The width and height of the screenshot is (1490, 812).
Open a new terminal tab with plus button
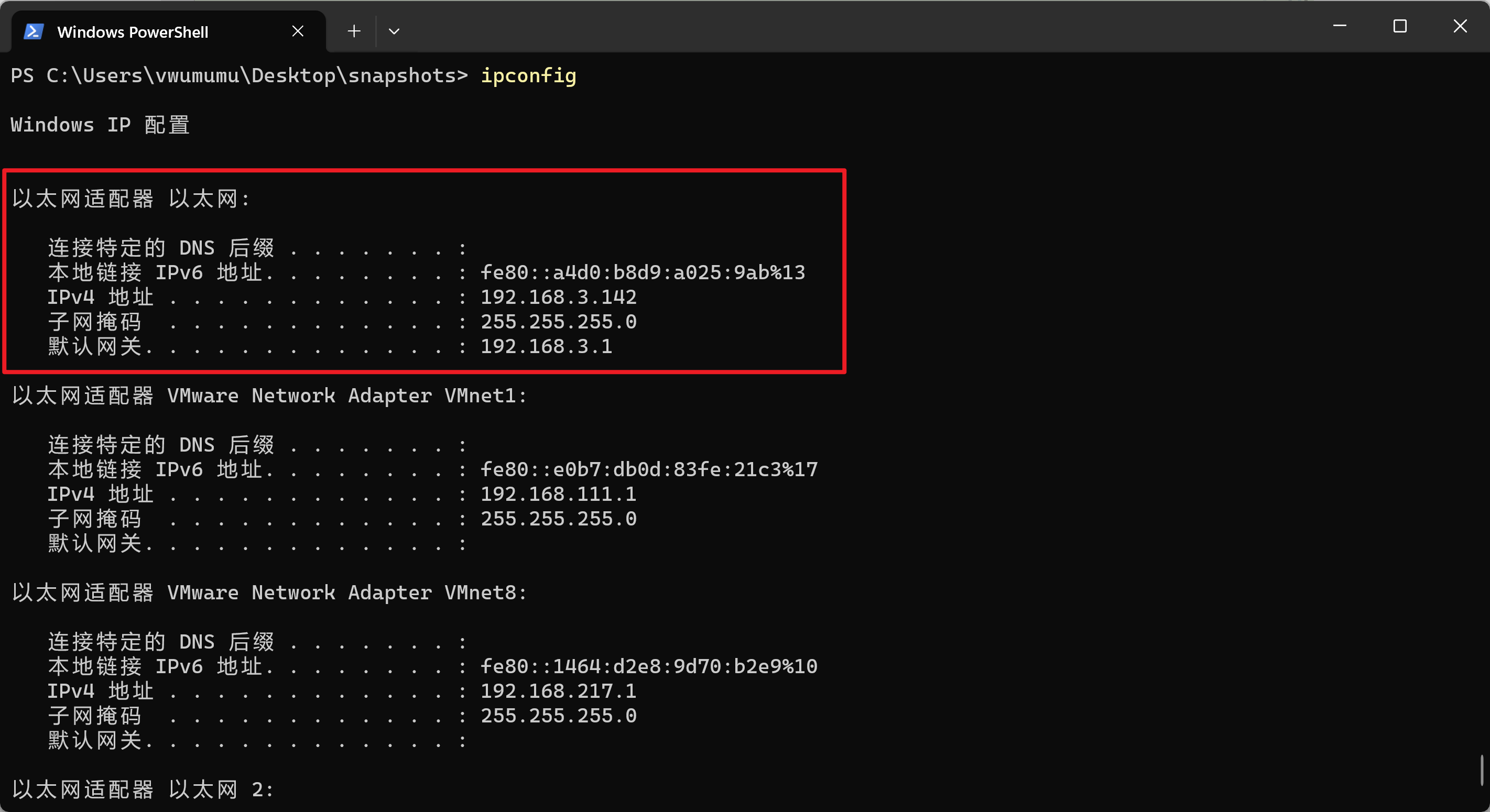[x=354, y=31]
